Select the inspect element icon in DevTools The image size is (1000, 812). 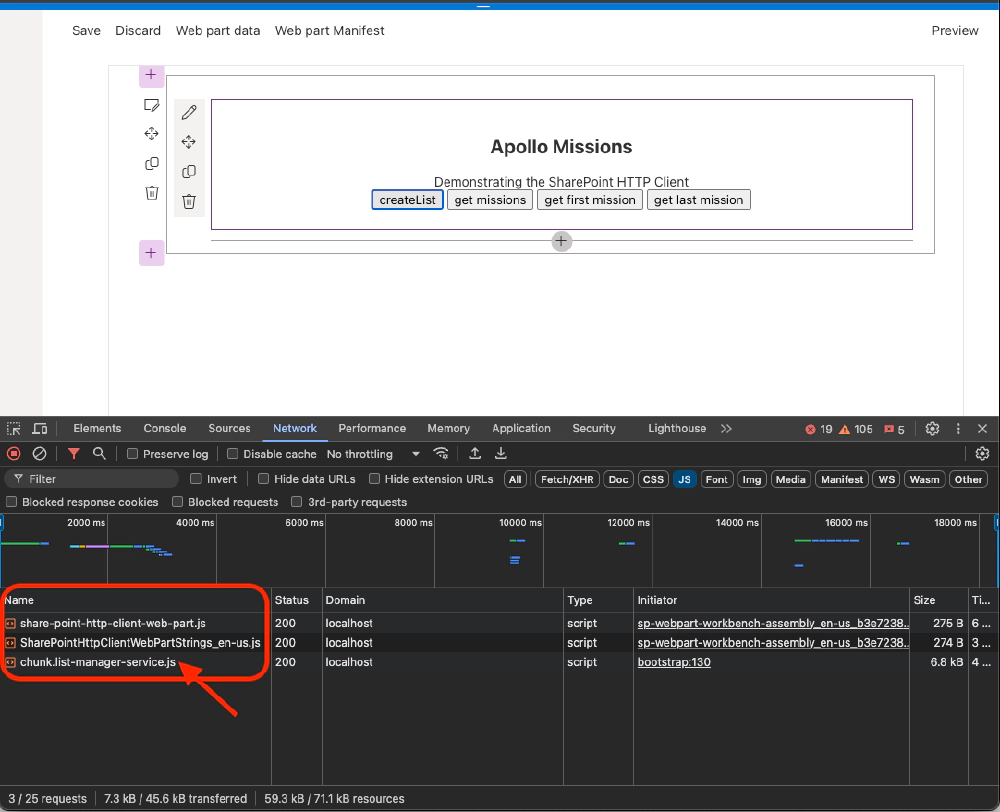(x=13, y=429)
